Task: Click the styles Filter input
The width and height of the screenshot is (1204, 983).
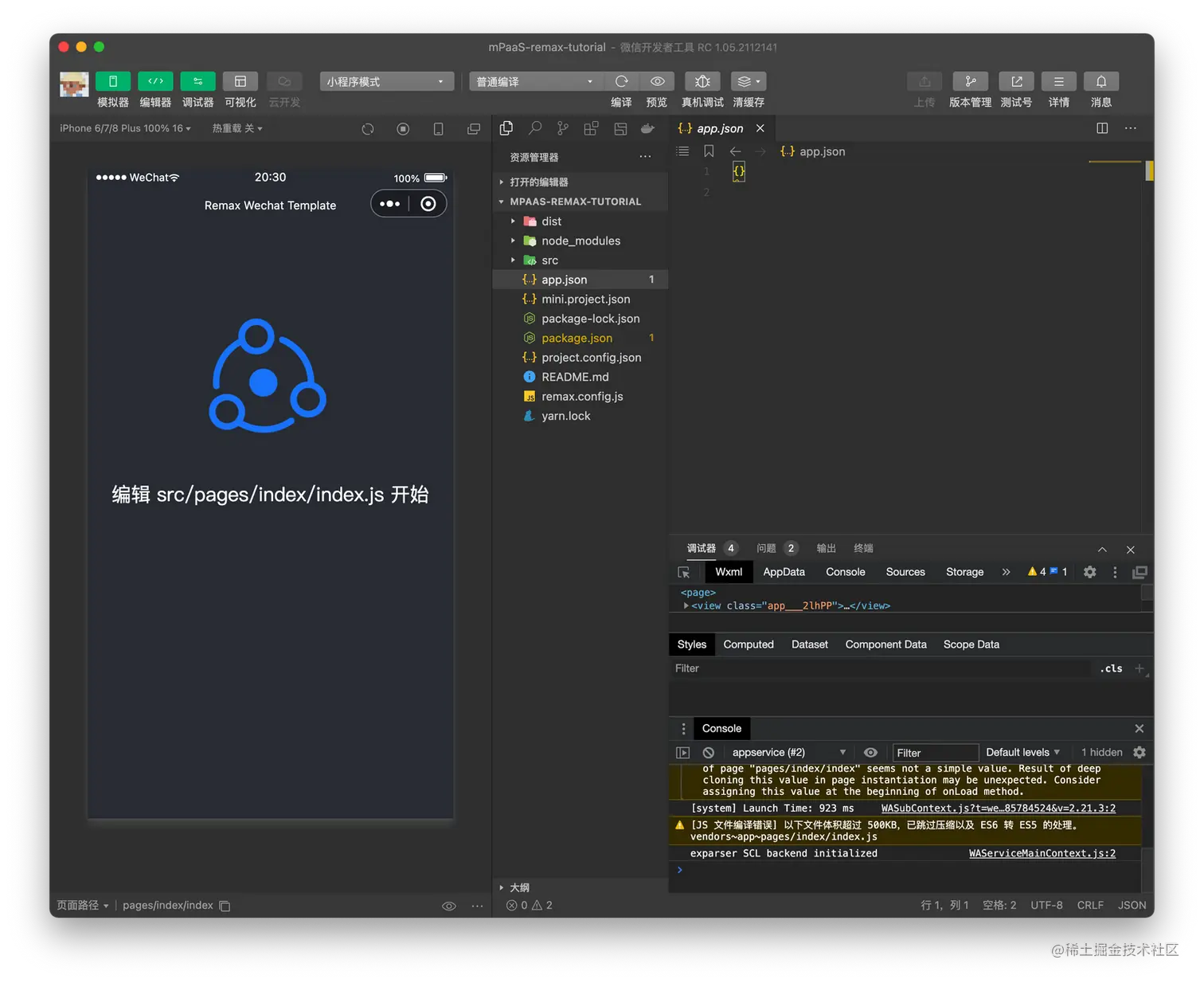Action: [x=880, y=668]
